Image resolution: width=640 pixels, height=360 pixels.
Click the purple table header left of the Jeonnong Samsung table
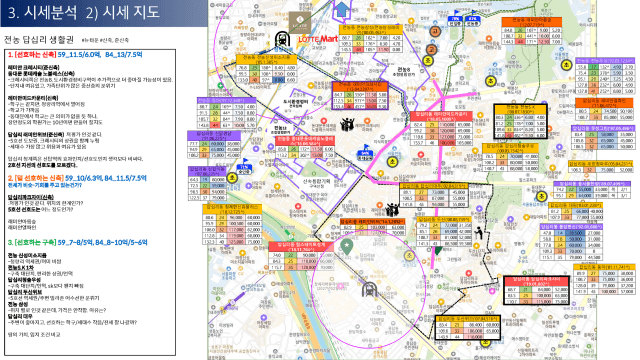226,100
